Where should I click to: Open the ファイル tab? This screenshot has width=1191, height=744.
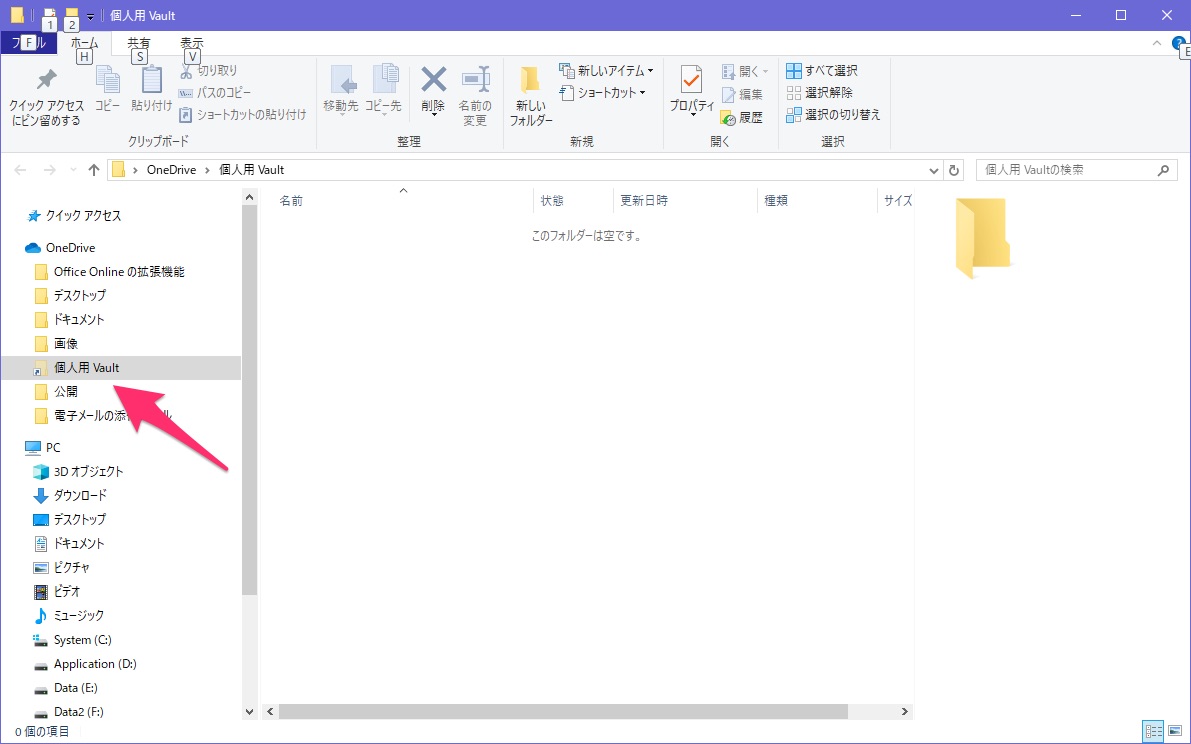click(29, 43)
